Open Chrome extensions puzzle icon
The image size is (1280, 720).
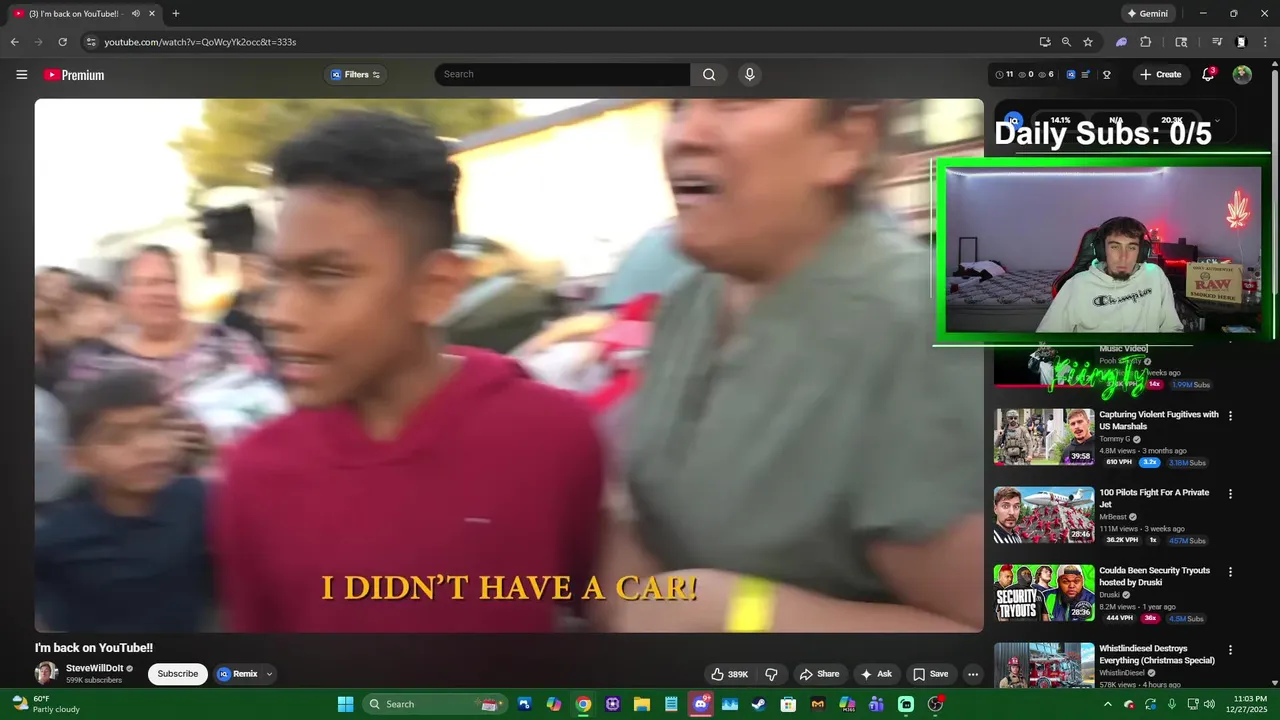(1146, 42)
